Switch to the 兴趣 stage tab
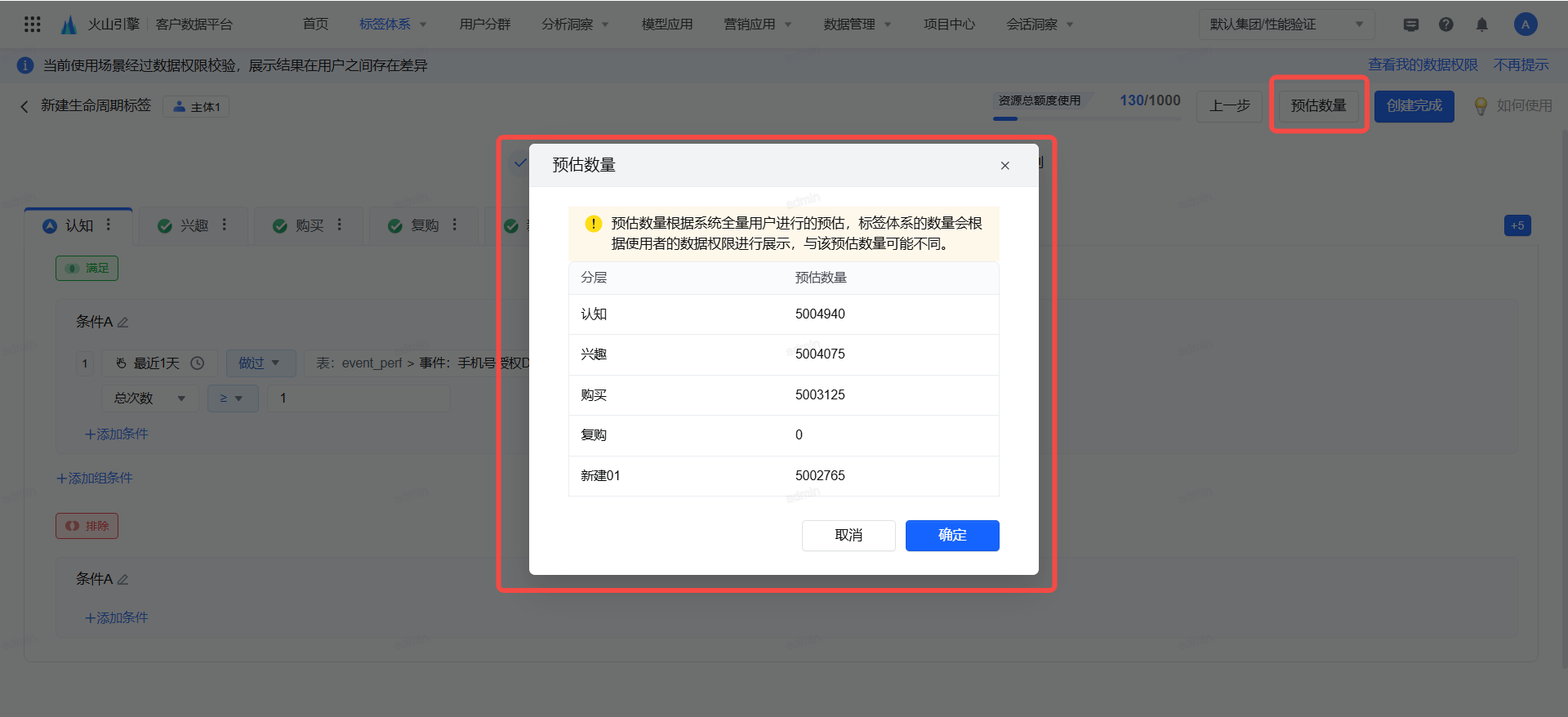1568x717 pixels. pos(194,225)
